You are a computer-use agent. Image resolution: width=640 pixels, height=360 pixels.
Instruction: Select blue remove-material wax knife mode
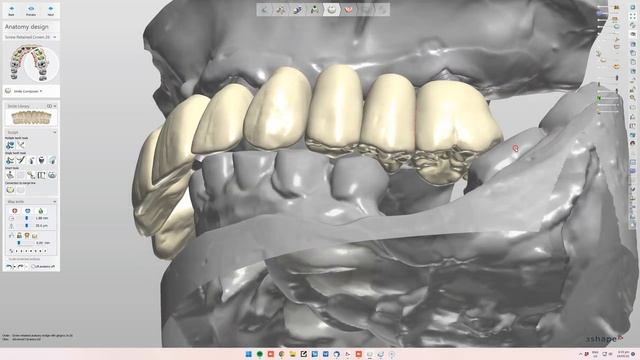pyautogui.click(x=28, y=211)
